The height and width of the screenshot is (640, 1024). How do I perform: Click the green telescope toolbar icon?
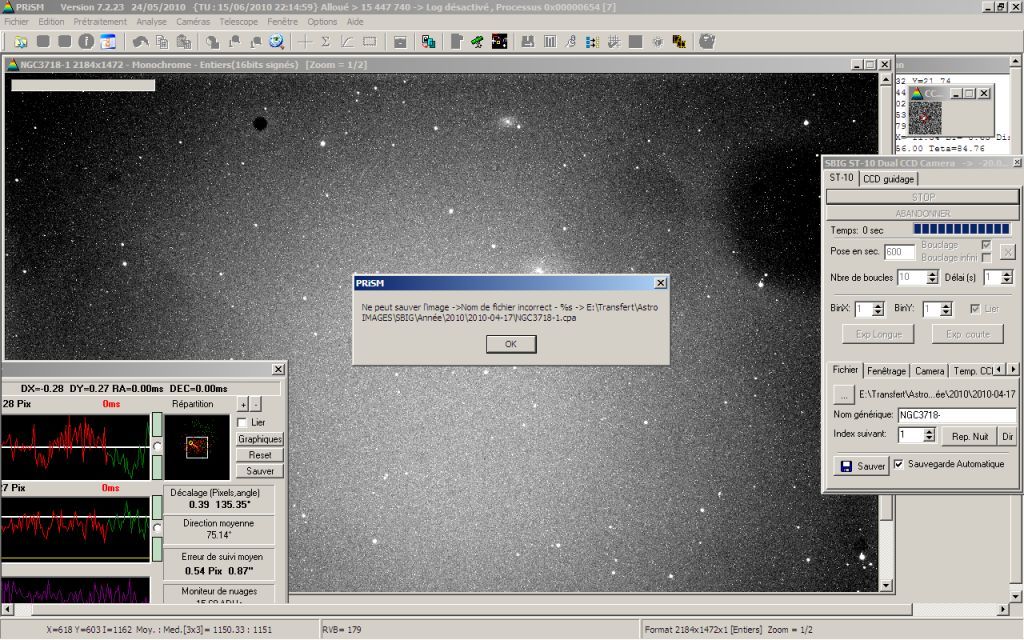click(x=477, y=42)
